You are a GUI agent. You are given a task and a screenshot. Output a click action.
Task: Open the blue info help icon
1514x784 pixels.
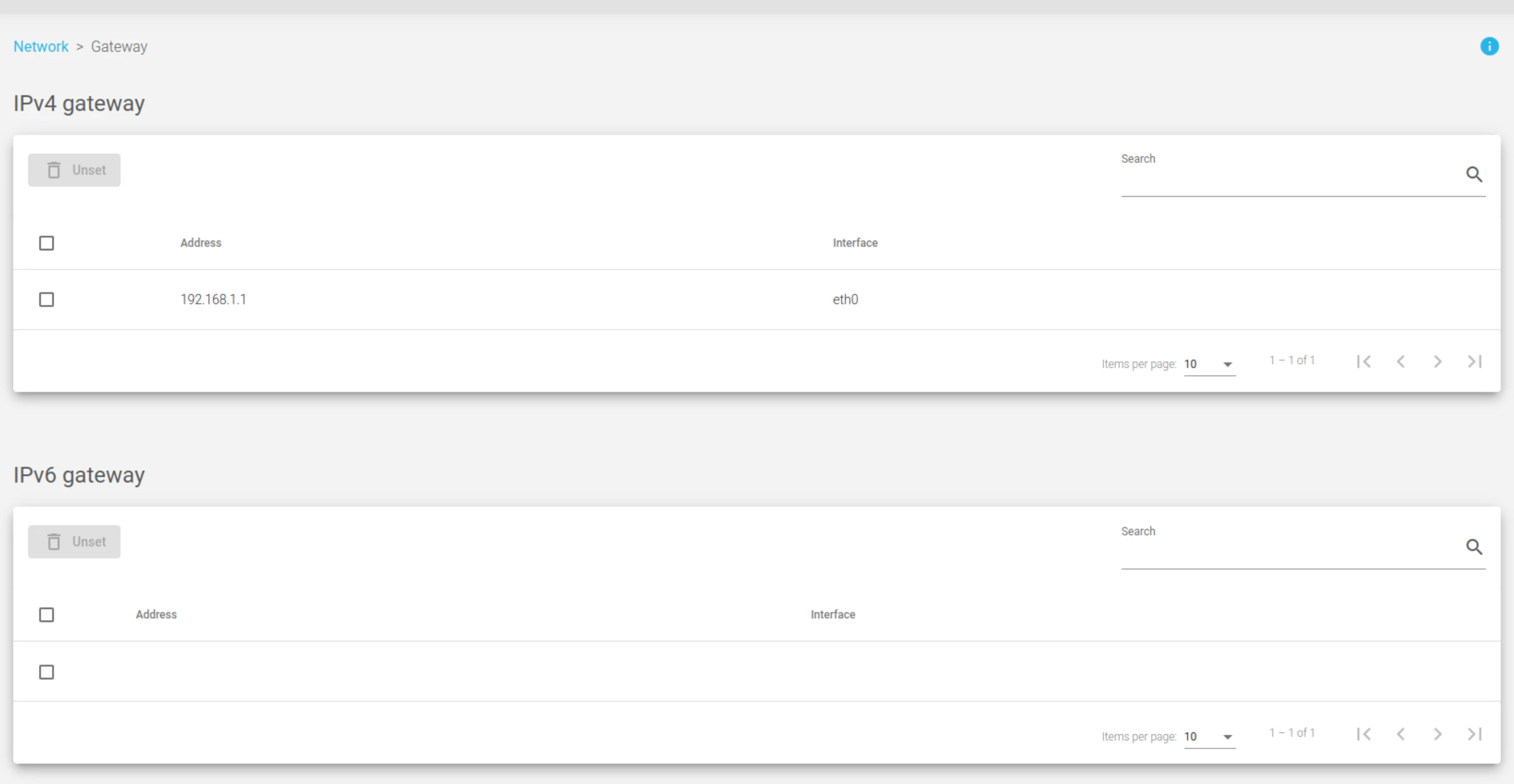point(1489,46)
